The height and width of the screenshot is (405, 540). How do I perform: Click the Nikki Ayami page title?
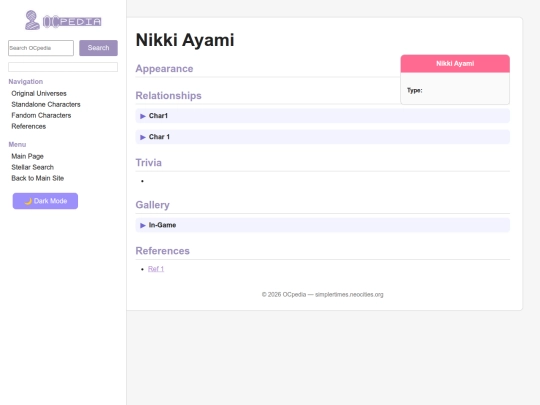click(185, 40)
